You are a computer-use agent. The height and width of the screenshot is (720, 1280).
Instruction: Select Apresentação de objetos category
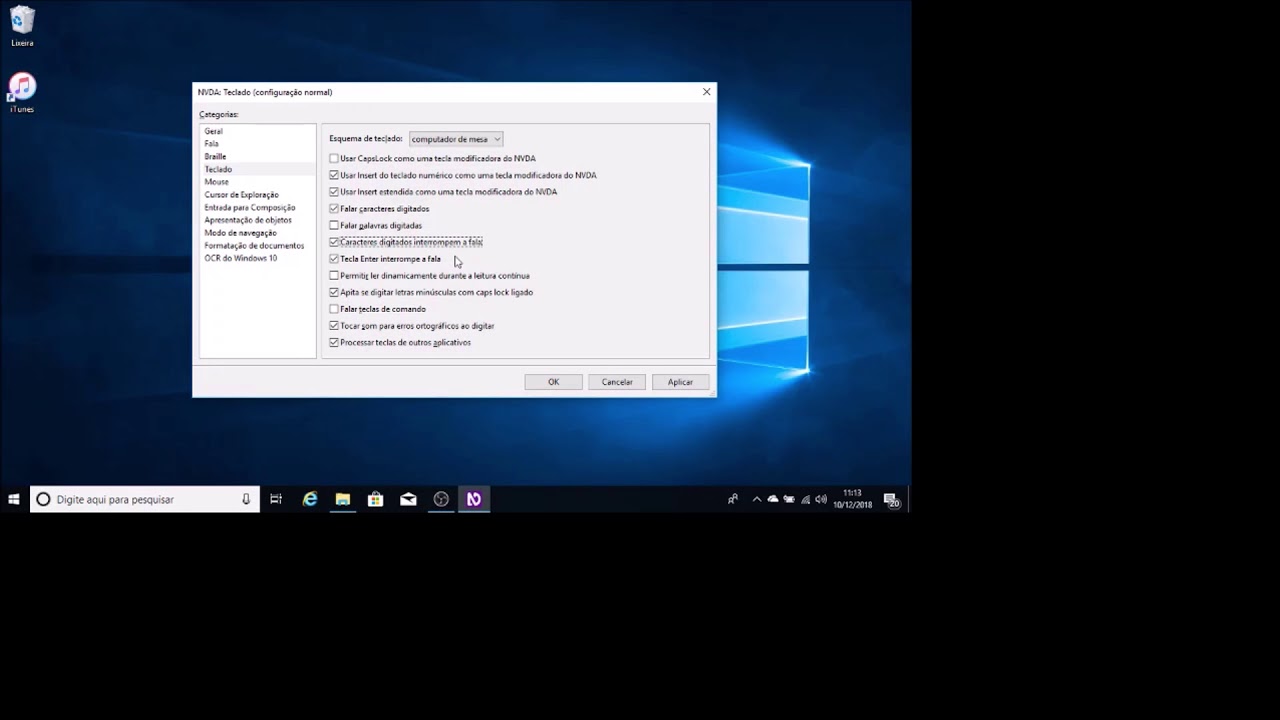(x=248, y=220)
